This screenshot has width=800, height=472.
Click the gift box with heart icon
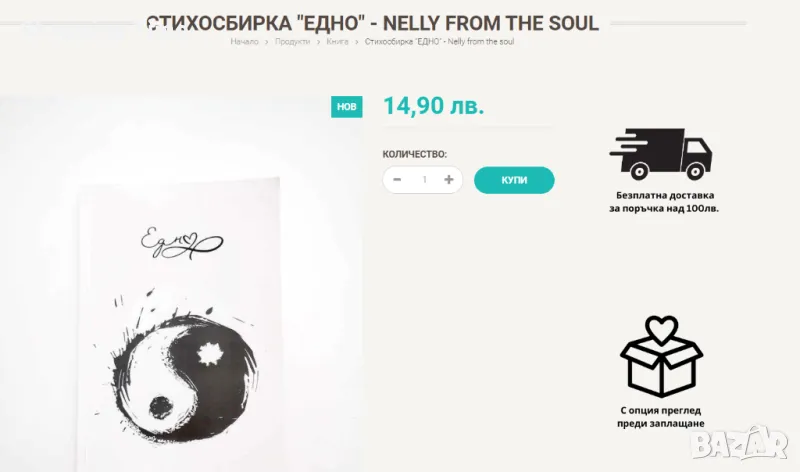coord(661,357)
